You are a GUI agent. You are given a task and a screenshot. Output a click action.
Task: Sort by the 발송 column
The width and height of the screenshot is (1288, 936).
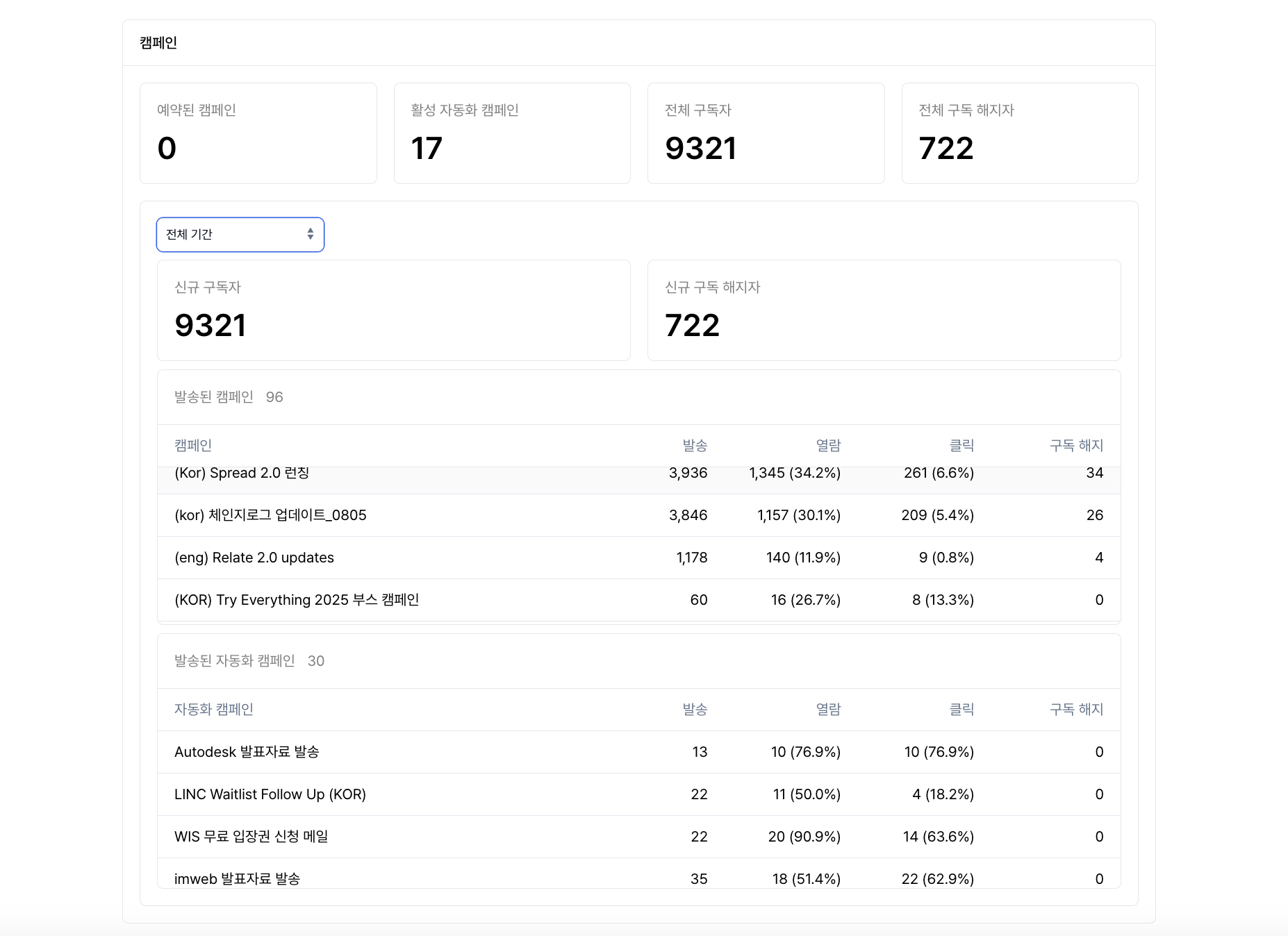pos(697,446)
